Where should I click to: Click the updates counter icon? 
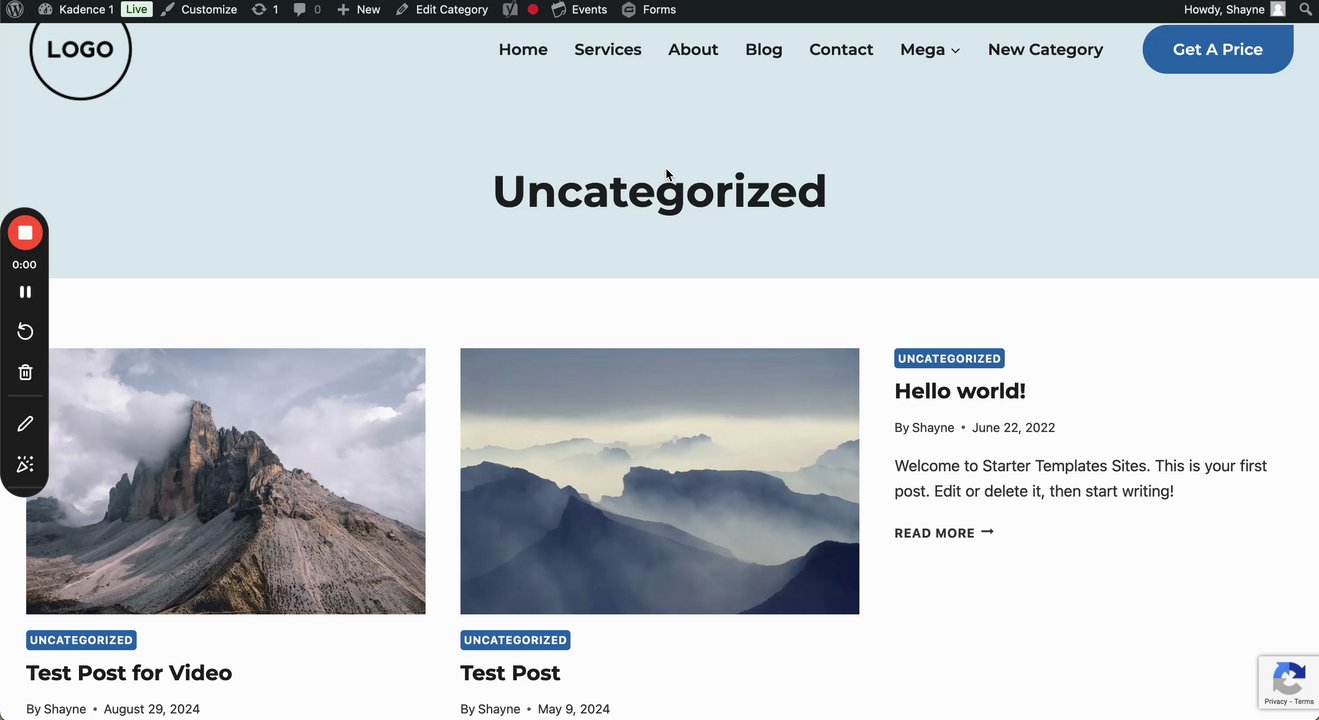[x=265, y=9]
